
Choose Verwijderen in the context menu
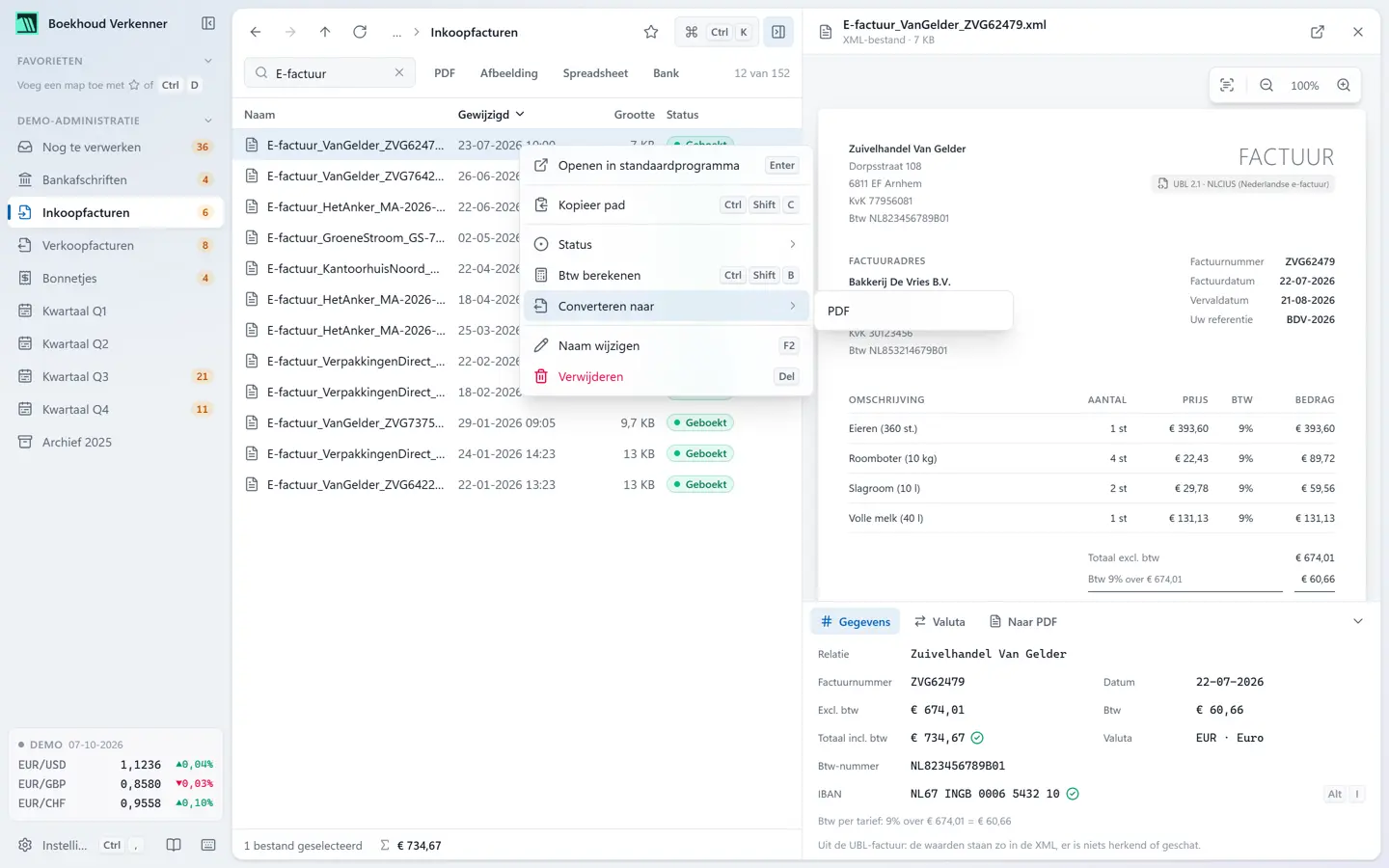pos(667,376)
